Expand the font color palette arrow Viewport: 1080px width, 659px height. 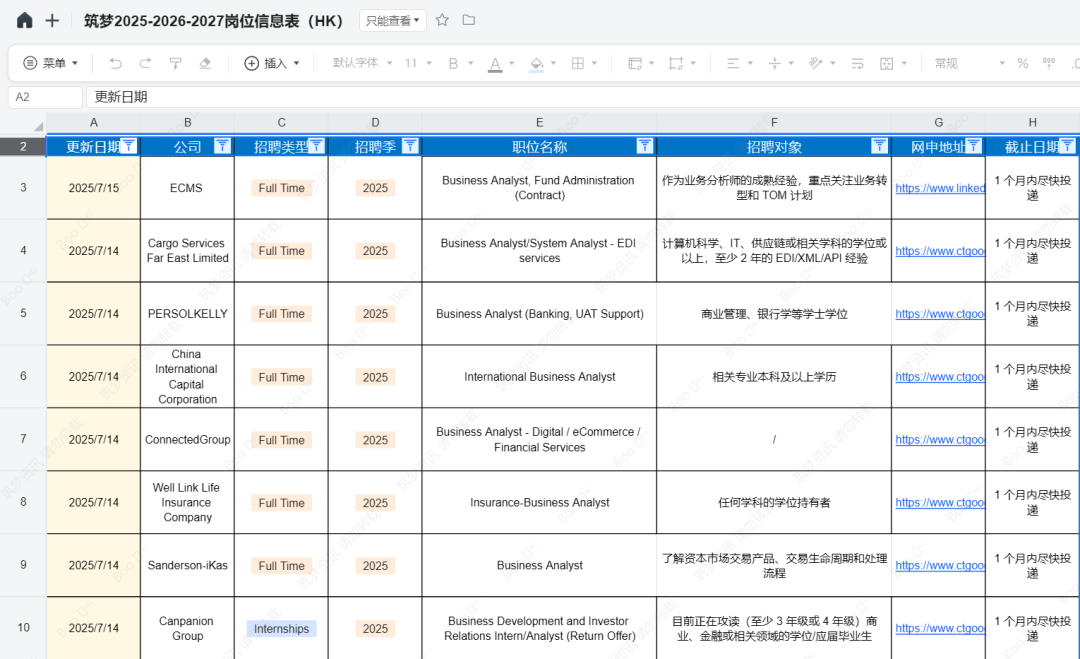pos(512,63)
